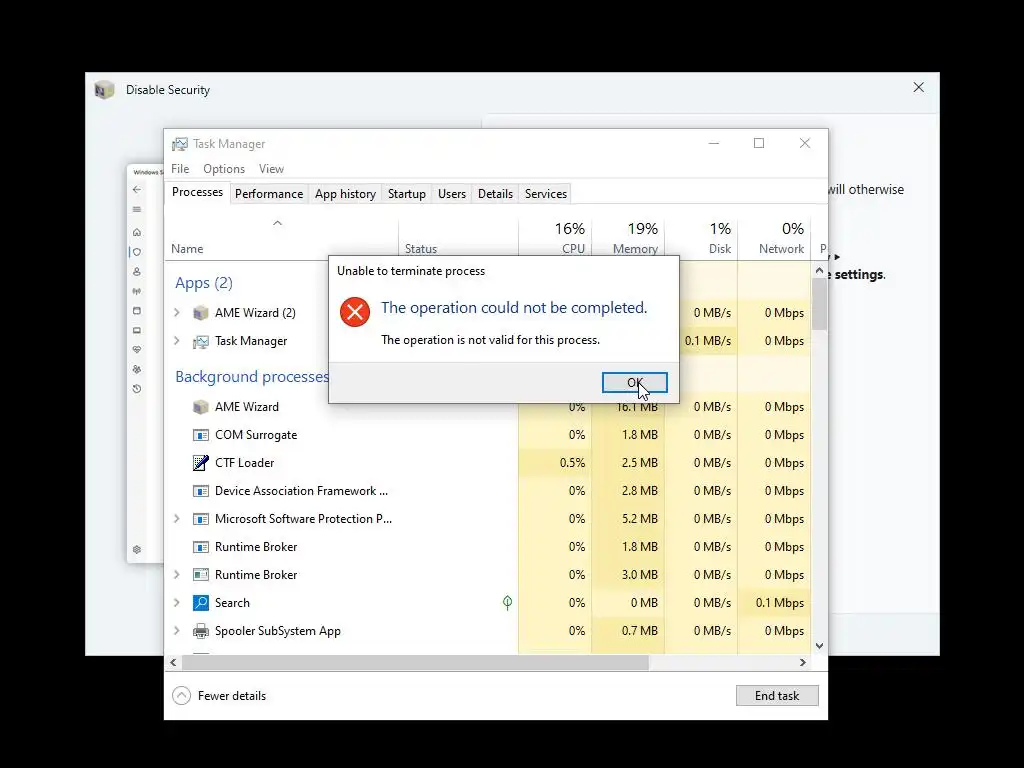Expand the second Runtime Broker with chevron
Screen dimensions: 1024x768
(176, 575)
